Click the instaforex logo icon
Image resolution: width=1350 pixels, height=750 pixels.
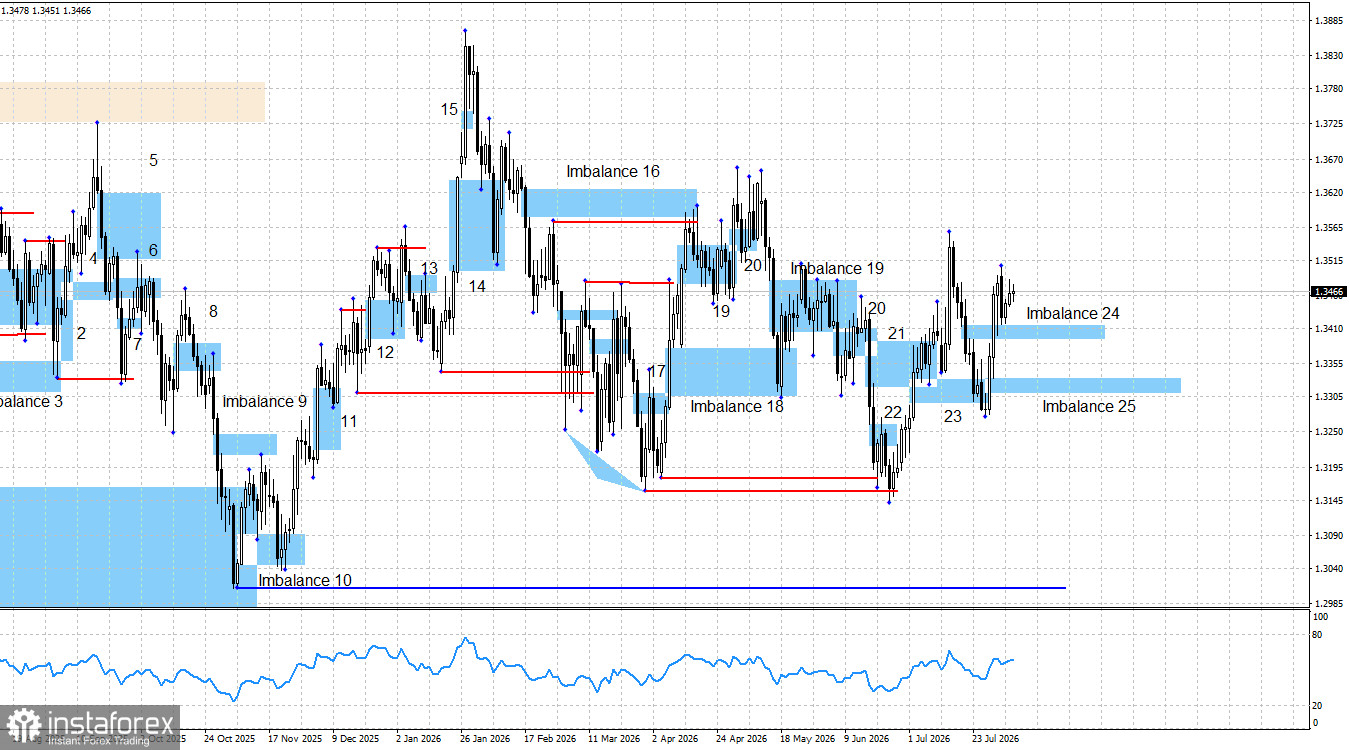[24, 724]
